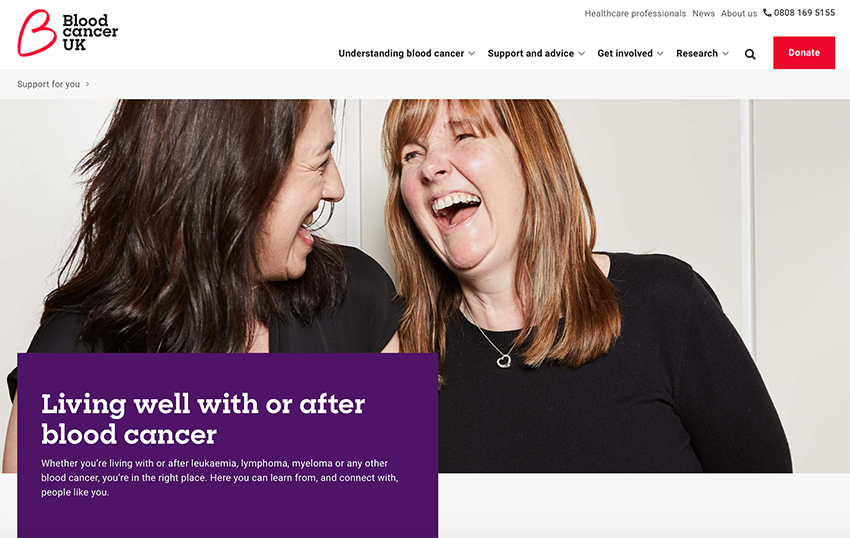The image size is (850, 538).
Task: Click the red Donate button
Action: point(804,53)
